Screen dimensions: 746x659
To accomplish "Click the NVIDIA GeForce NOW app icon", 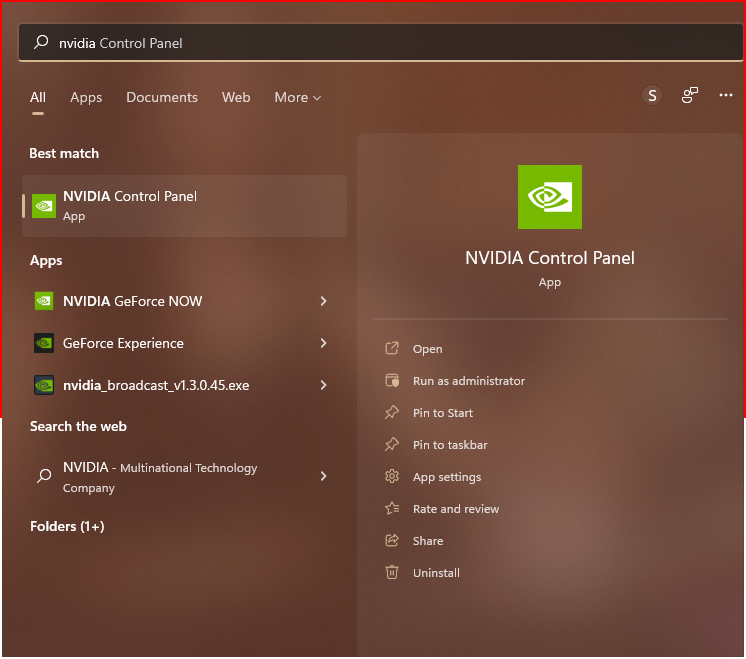I will pyautogui.click(x=44, y=301).
